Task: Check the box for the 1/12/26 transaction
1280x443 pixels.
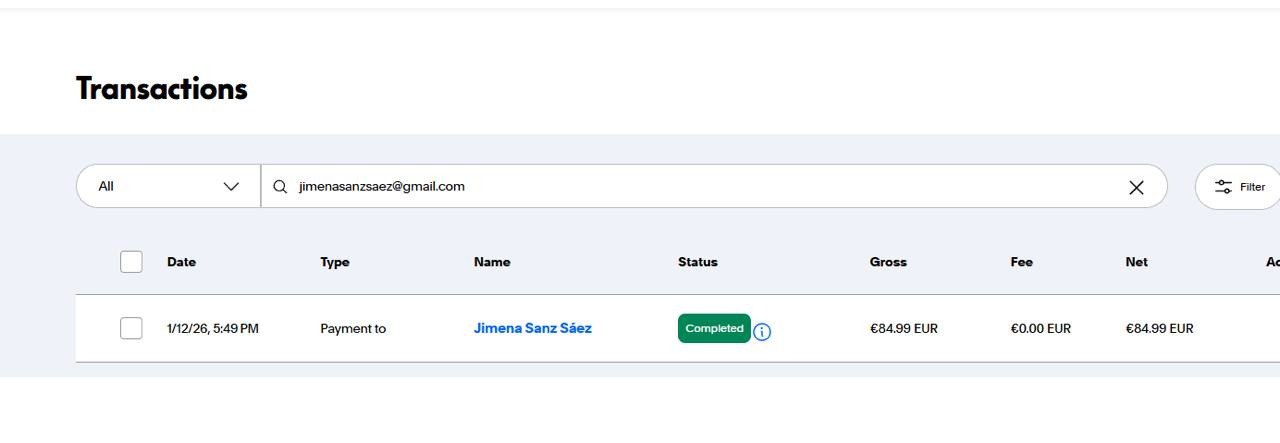Action: [131, 328]
